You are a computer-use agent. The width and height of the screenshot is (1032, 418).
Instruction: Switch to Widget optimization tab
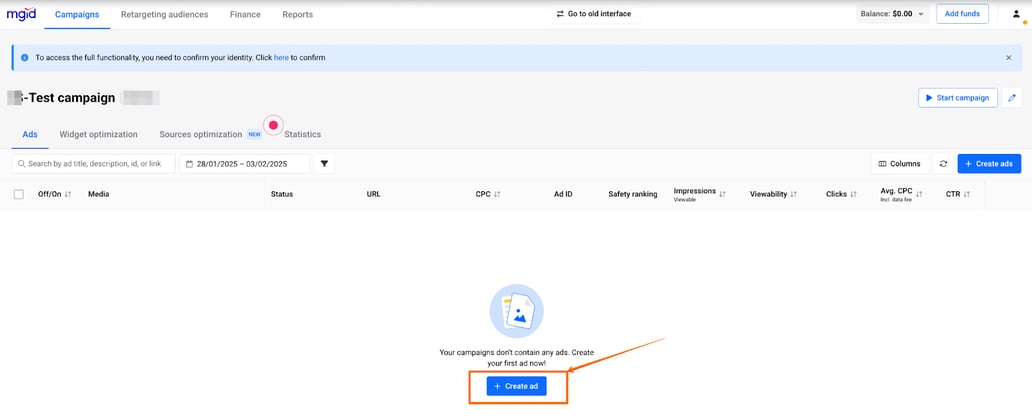(98, 134)
